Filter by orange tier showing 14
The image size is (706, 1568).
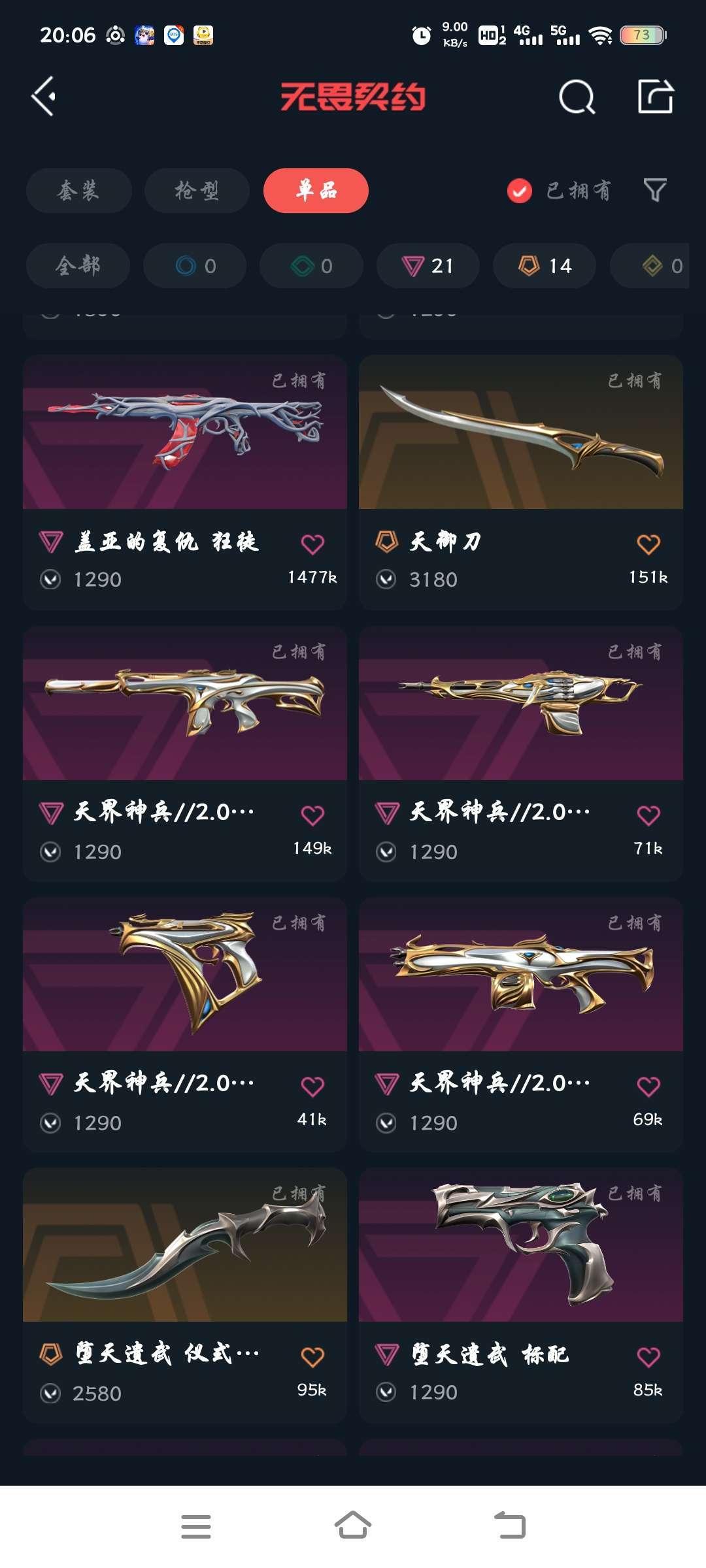tap(545, 266)
